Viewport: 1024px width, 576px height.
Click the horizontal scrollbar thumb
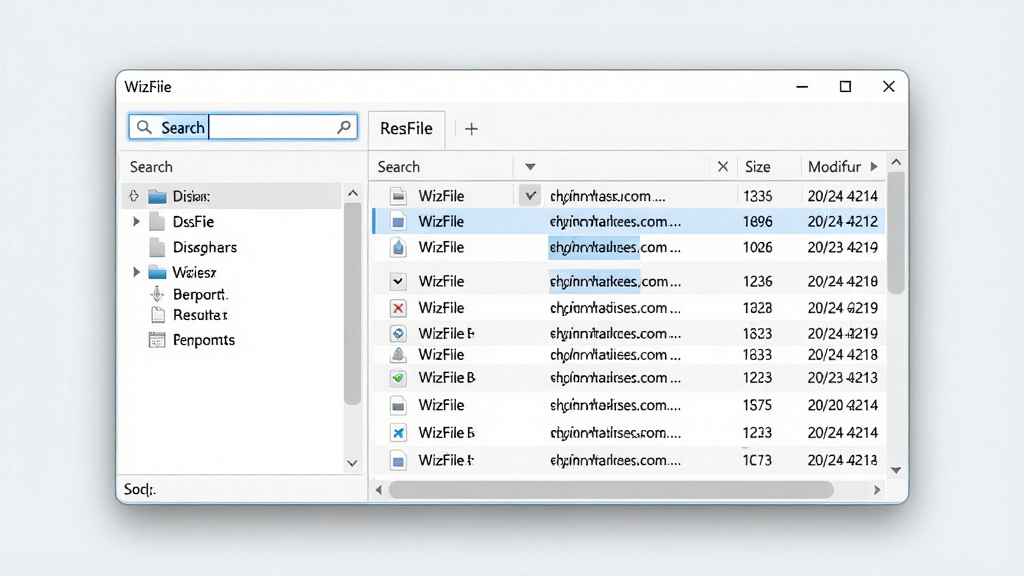click(611, 490)
